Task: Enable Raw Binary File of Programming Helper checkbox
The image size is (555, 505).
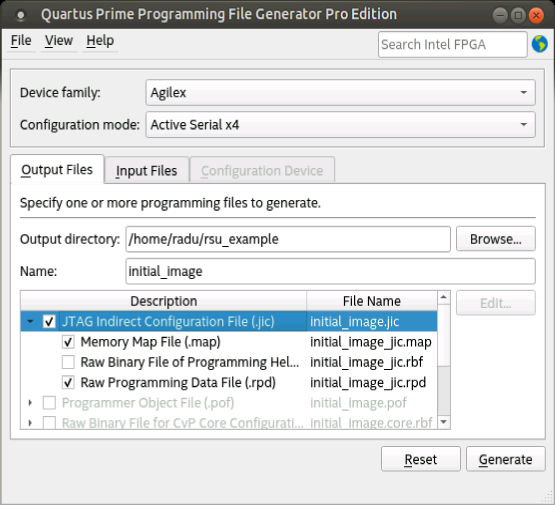Action: [68, 362]
